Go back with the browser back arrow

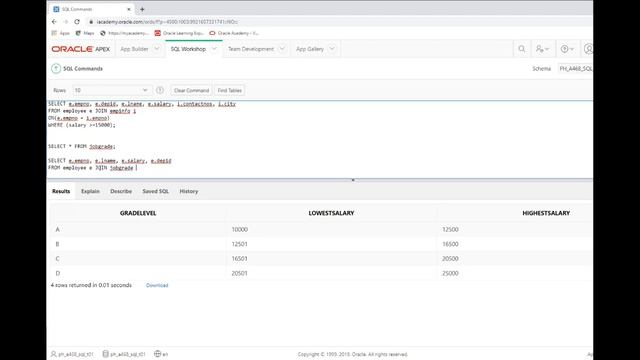pyautogui.click(x=54, y=22)
